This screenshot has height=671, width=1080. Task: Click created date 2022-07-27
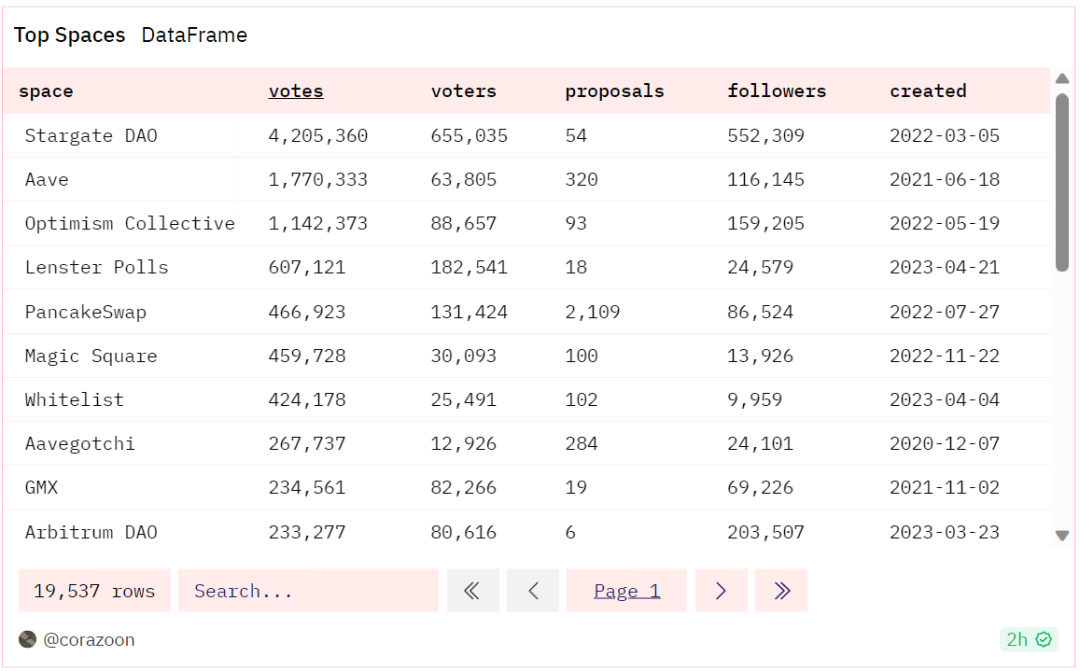(944, 312)
